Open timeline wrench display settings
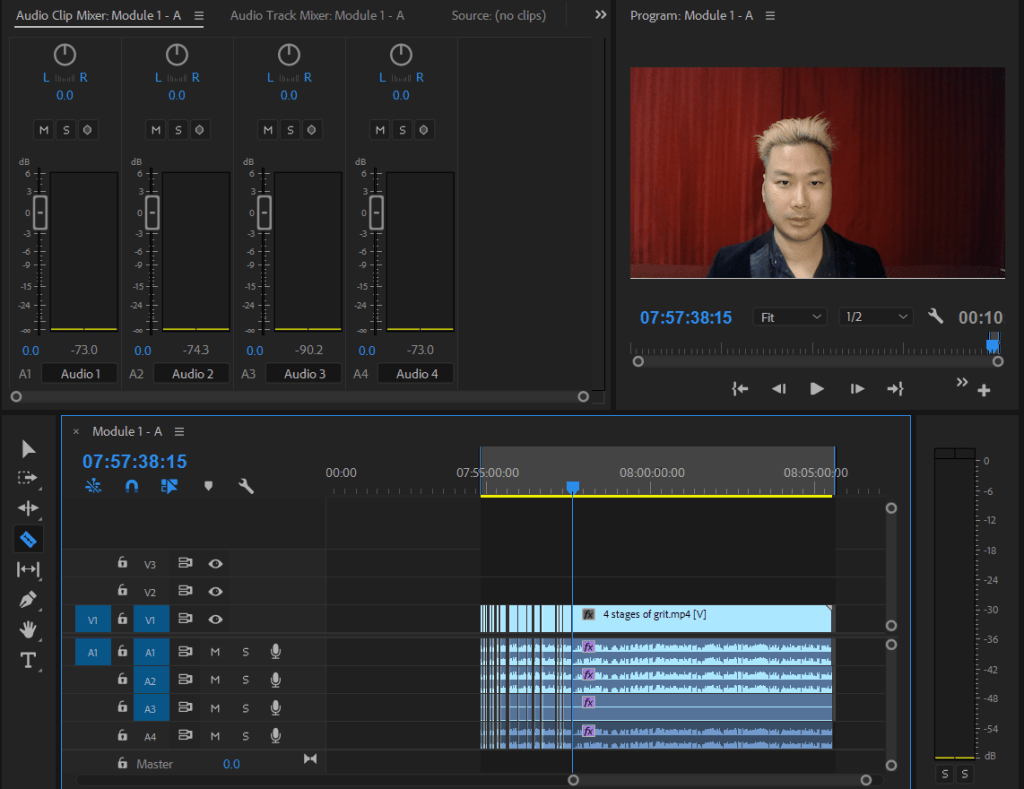Screen dimensions: 1024x789 [246, 486]
